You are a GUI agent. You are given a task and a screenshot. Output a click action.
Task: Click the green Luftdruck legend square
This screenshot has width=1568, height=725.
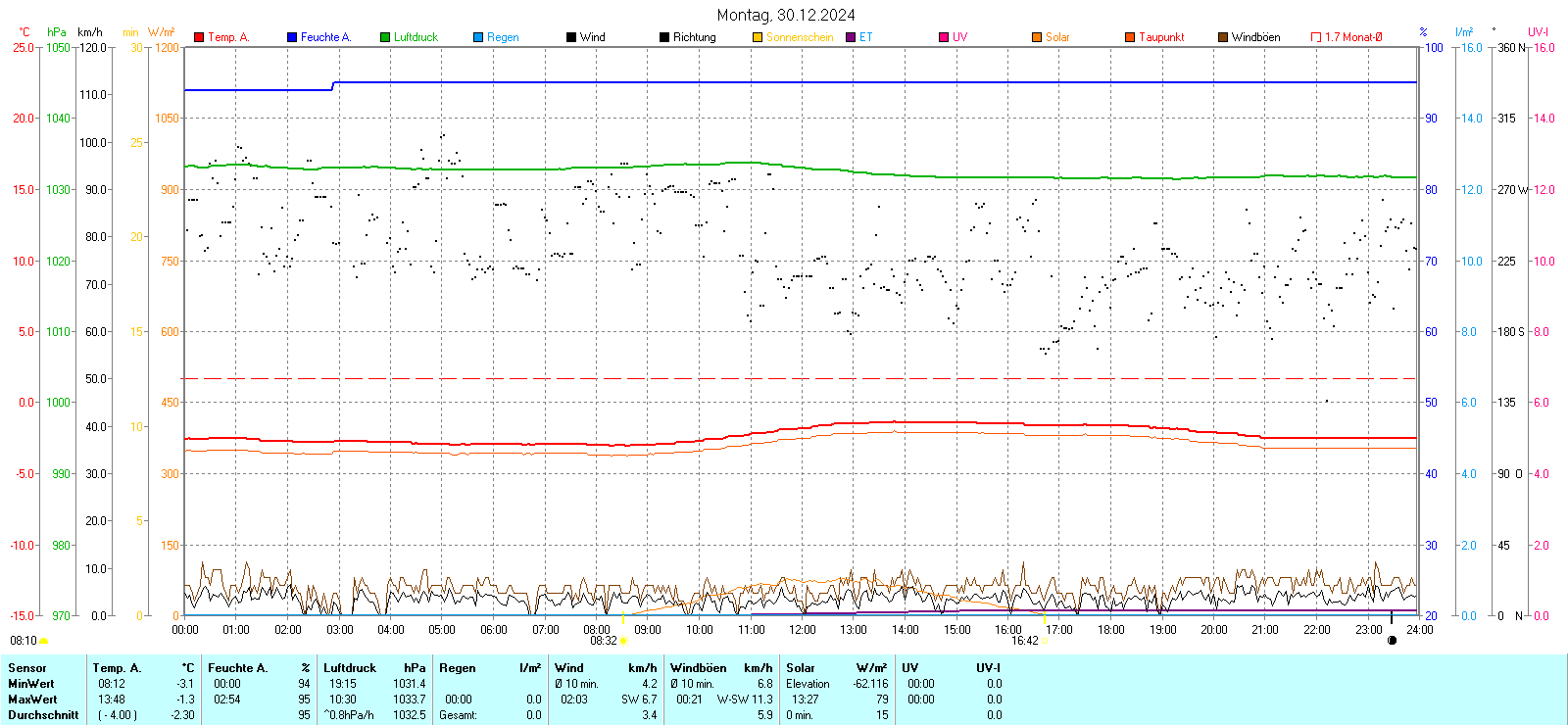coord(385,37)
